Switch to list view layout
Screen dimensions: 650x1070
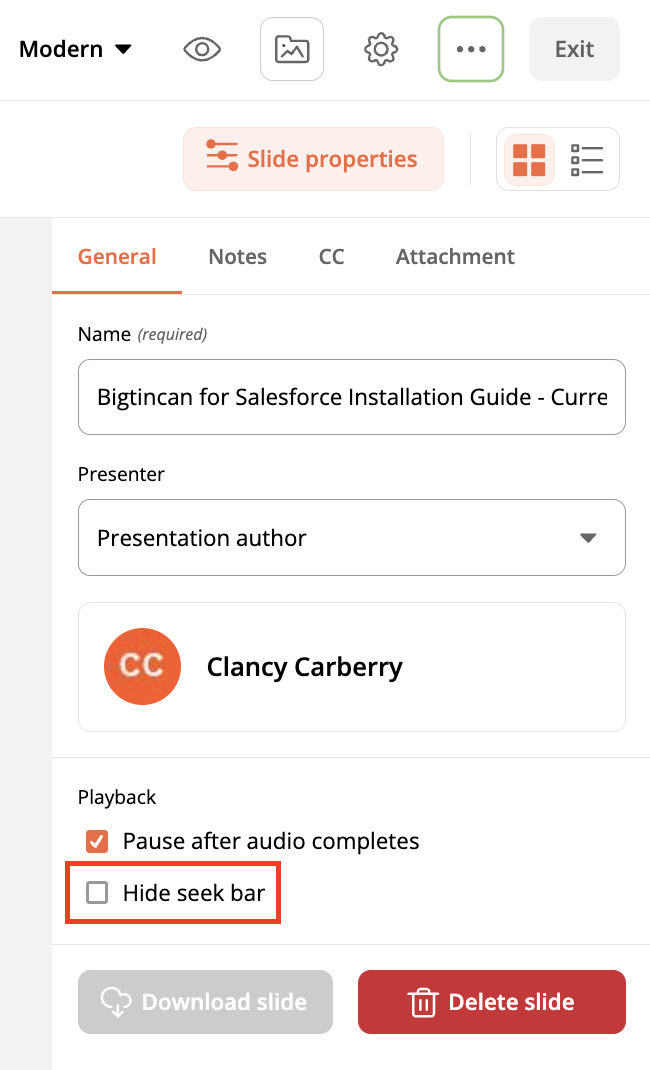(587, 159)
